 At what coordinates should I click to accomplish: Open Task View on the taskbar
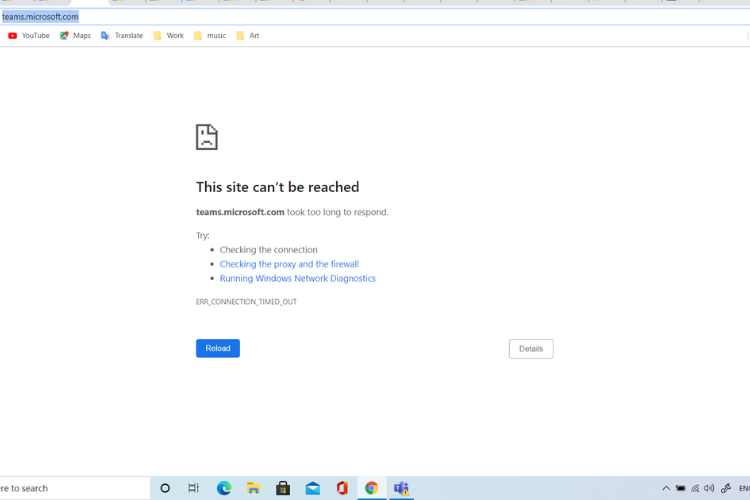coord(194,488)
